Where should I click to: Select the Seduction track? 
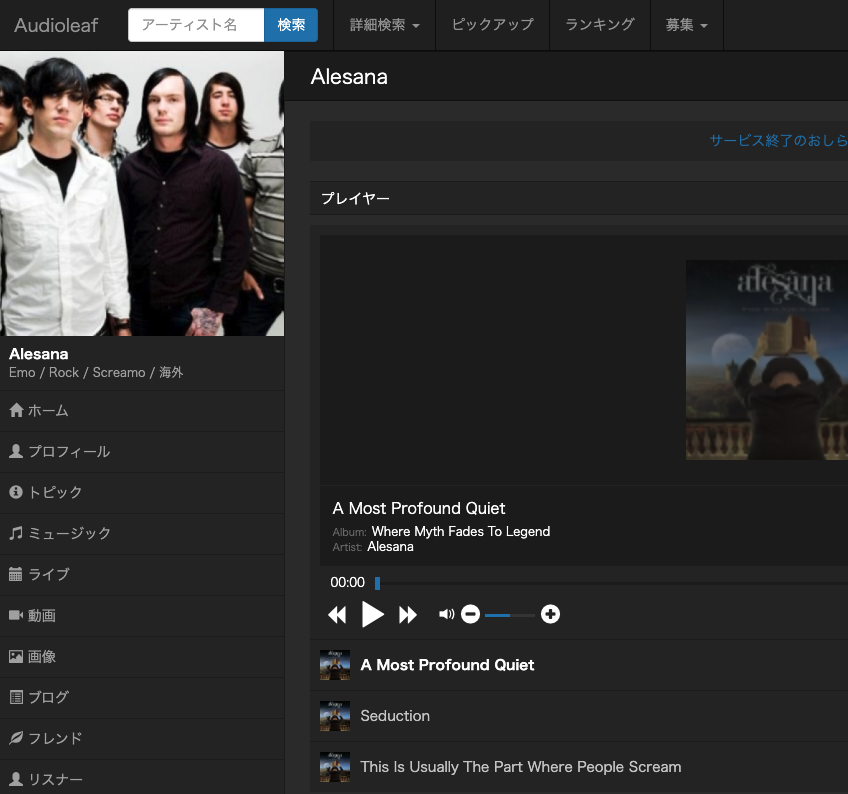tap(395, 716)
